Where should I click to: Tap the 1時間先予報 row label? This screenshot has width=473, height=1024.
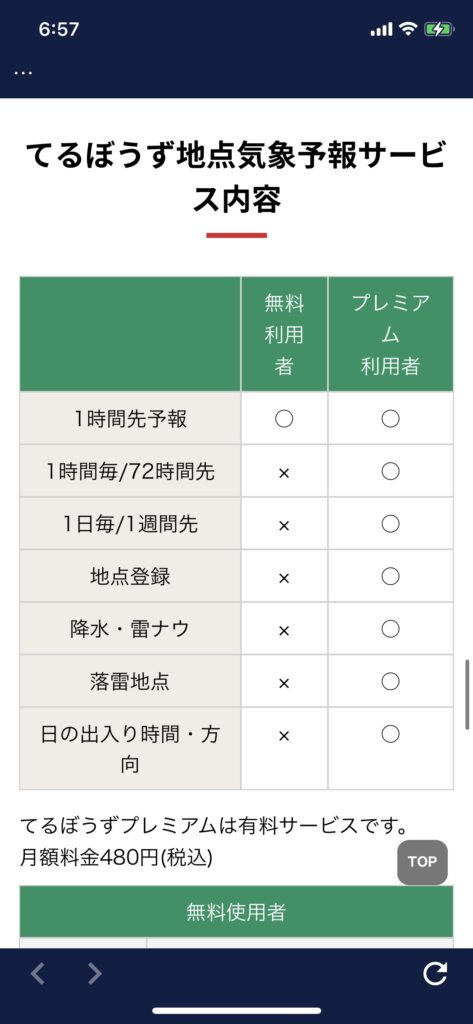tap(131, 419)
